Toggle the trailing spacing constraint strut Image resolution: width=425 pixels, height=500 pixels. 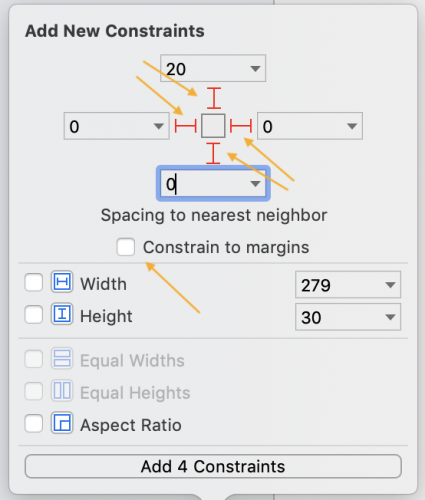241,126
